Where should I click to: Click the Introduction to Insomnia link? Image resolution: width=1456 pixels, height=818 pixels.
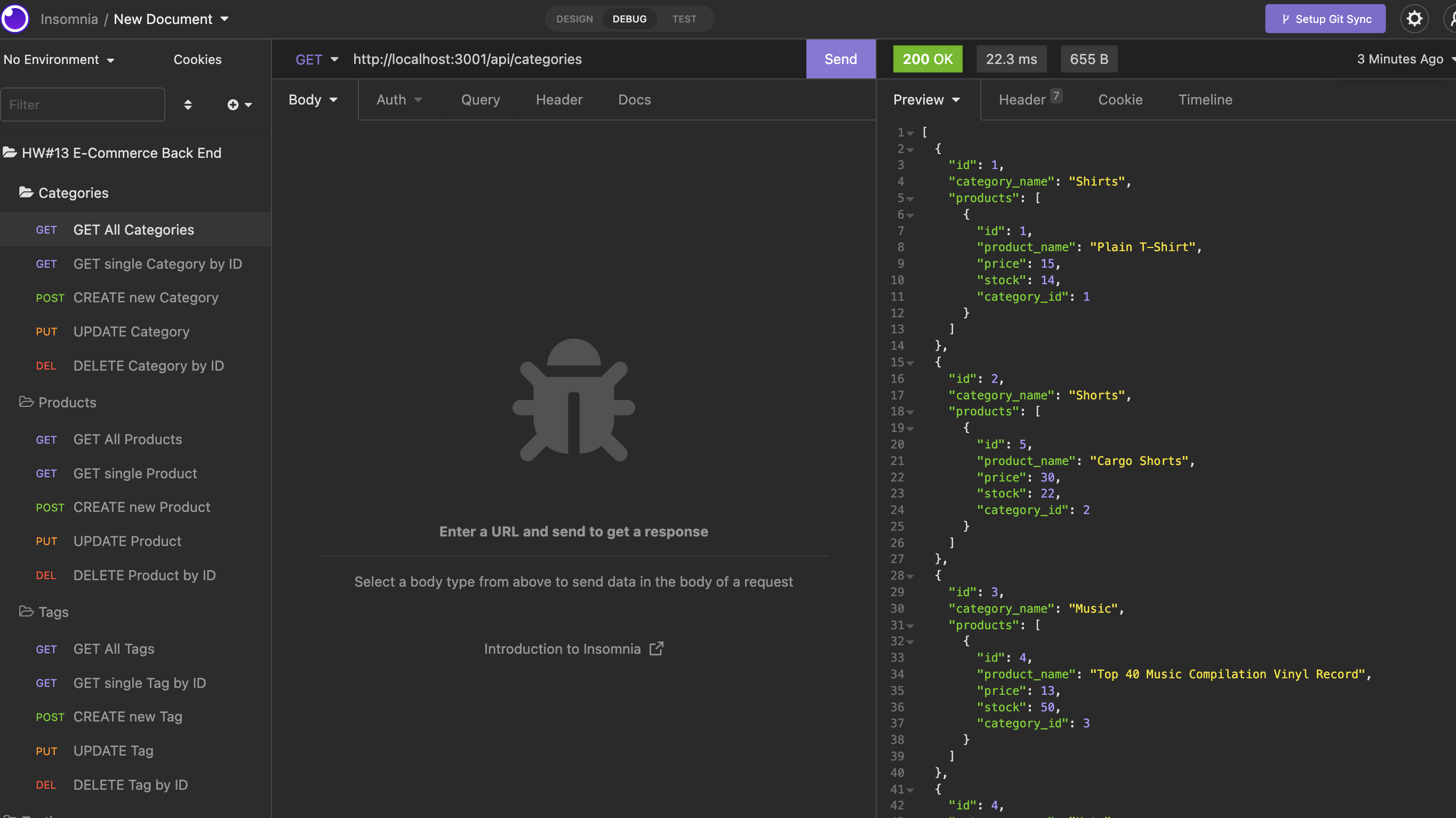click(x=573, y=648)
